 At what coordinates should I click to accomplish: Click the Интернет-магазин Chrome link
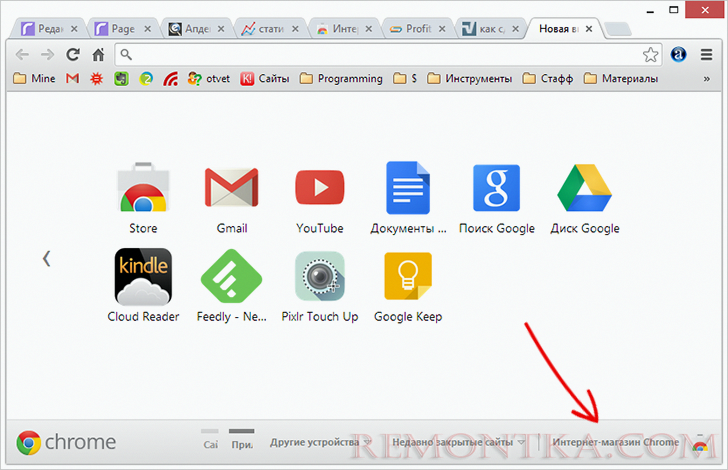click(615, 442)
